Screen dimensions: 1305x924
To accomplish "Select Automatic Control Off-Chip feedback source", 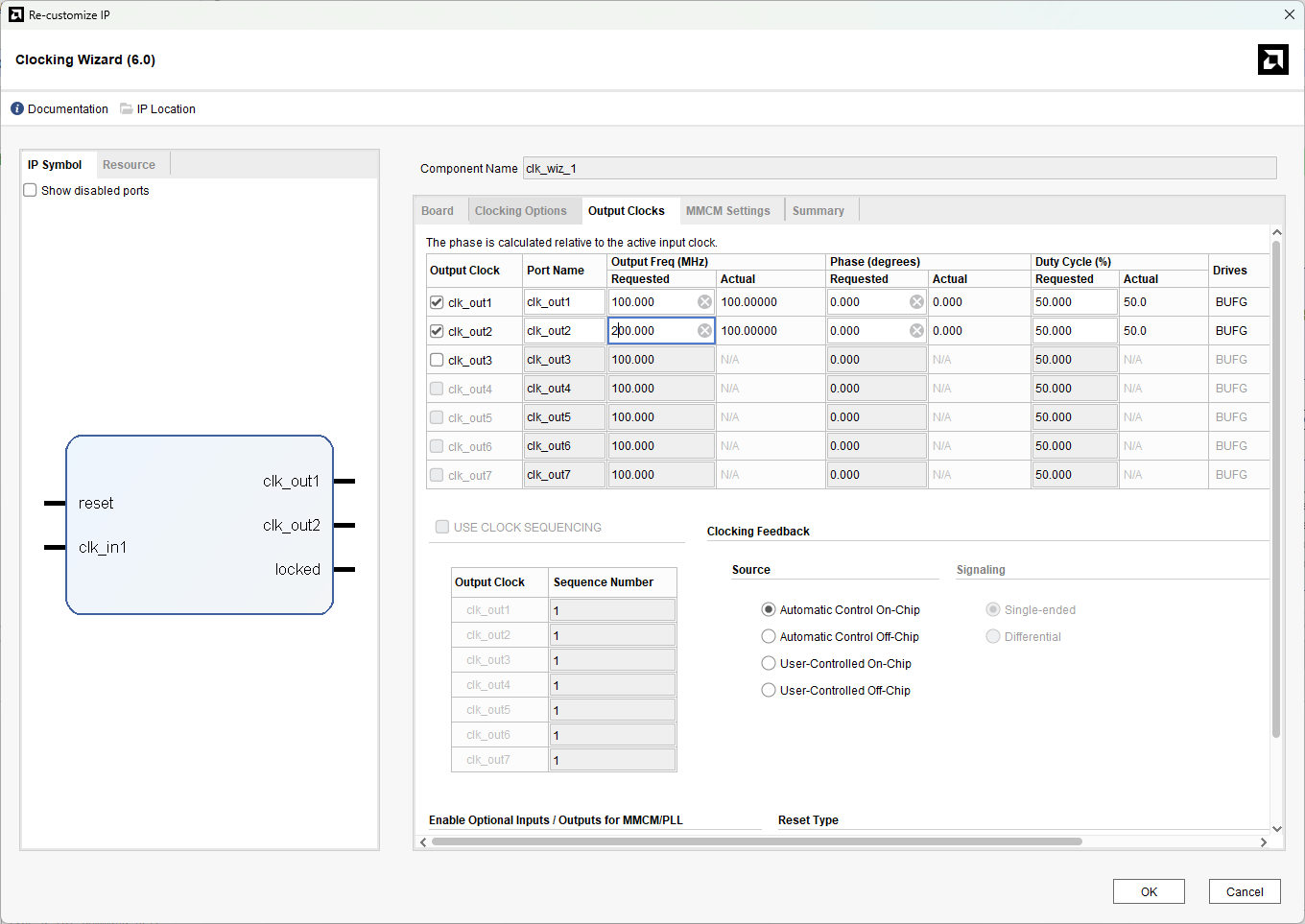I will tap(769, 636).
